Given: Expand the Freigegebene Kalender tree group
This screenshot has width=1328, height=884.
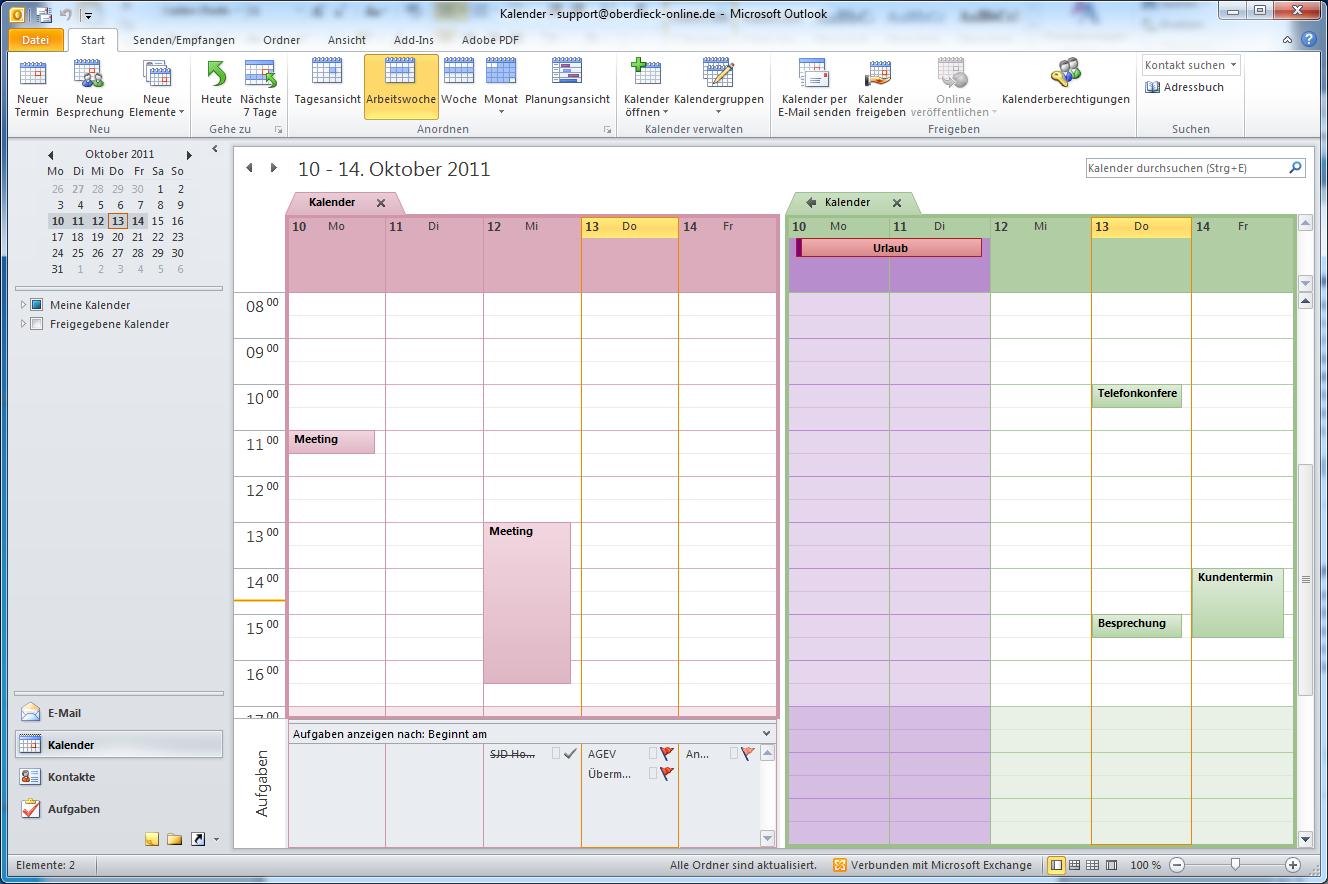Looking at the screenshot, I should pos(23,324).
